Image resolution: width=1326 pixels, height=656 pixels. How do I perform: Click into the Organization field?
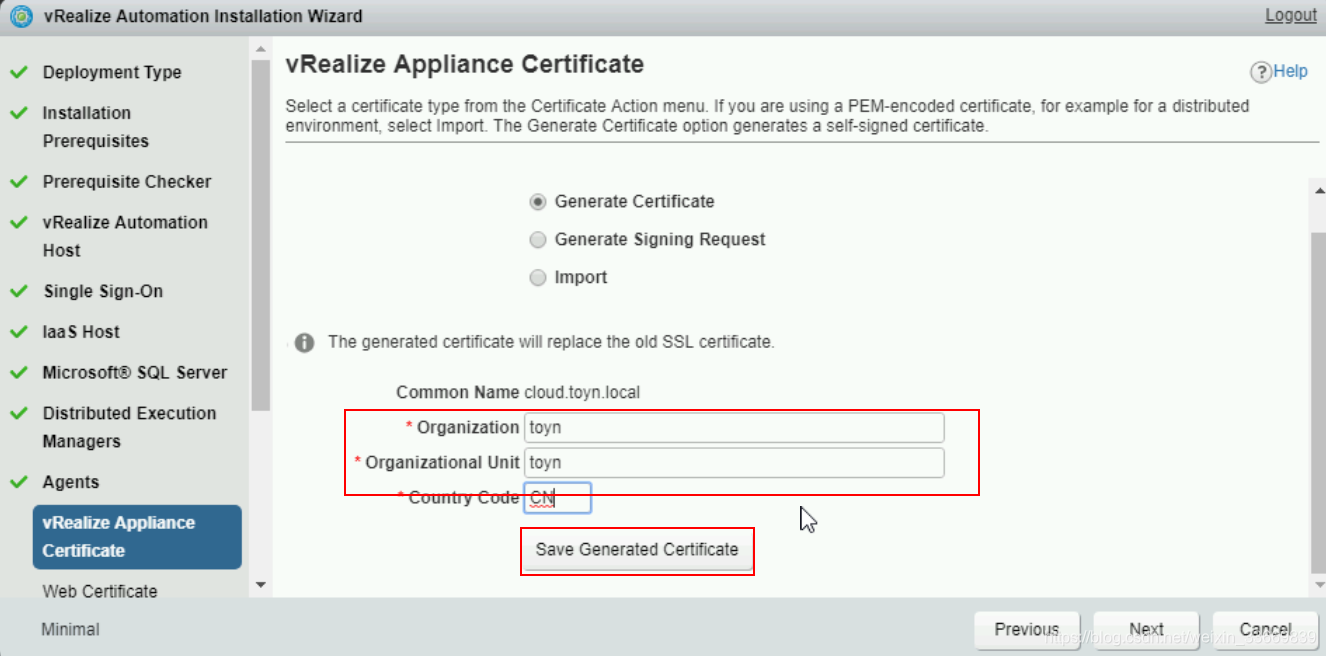point(734,428)
